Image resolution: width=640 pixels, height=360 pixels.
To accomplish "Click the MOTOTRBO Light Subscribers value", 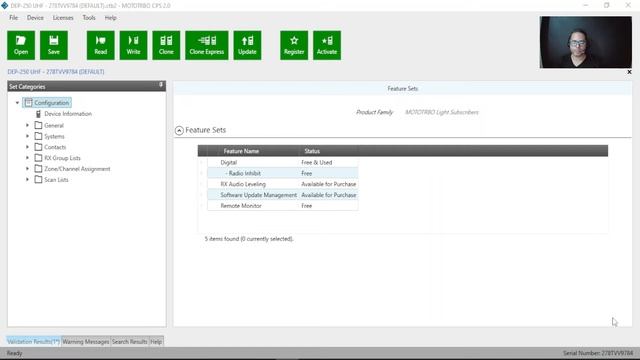I will click(x=442, y=112).
